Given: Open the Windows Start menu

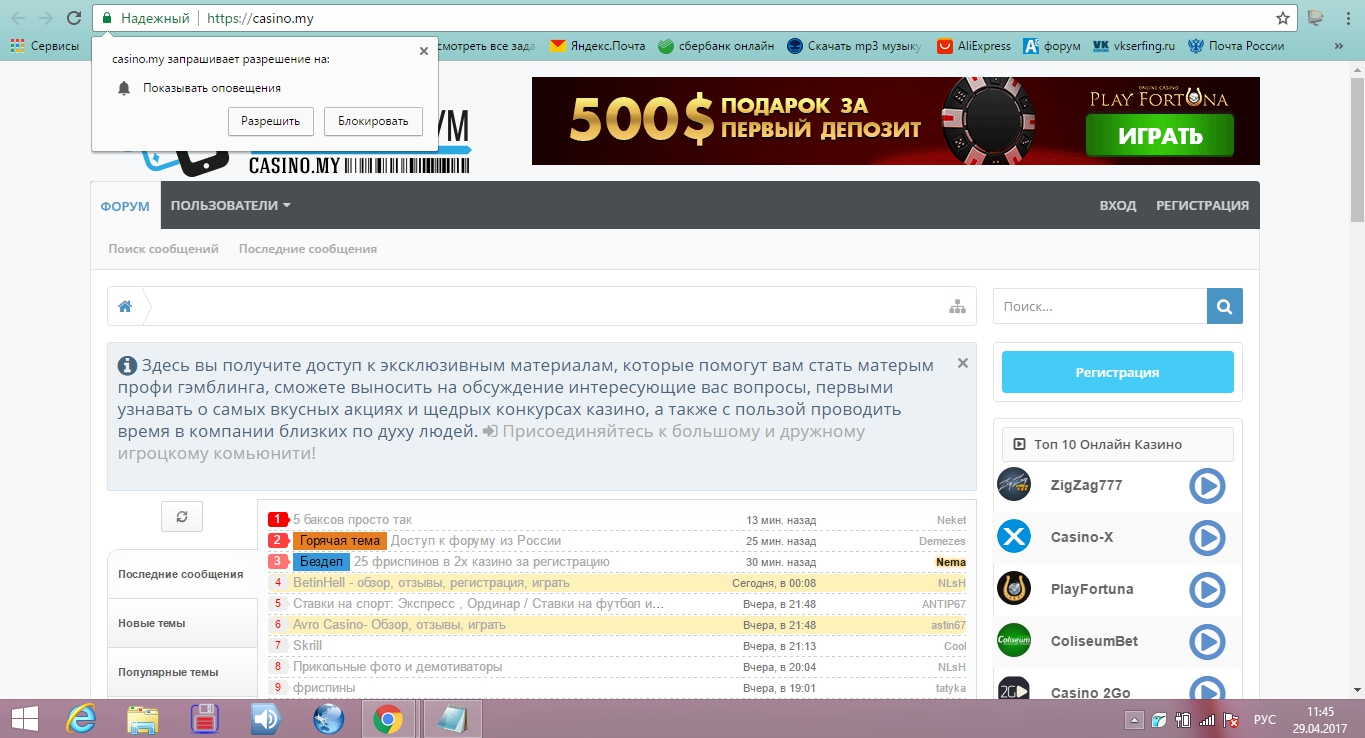Looking at the screenshot, I should pyautogui.click(x=24, y=719).
